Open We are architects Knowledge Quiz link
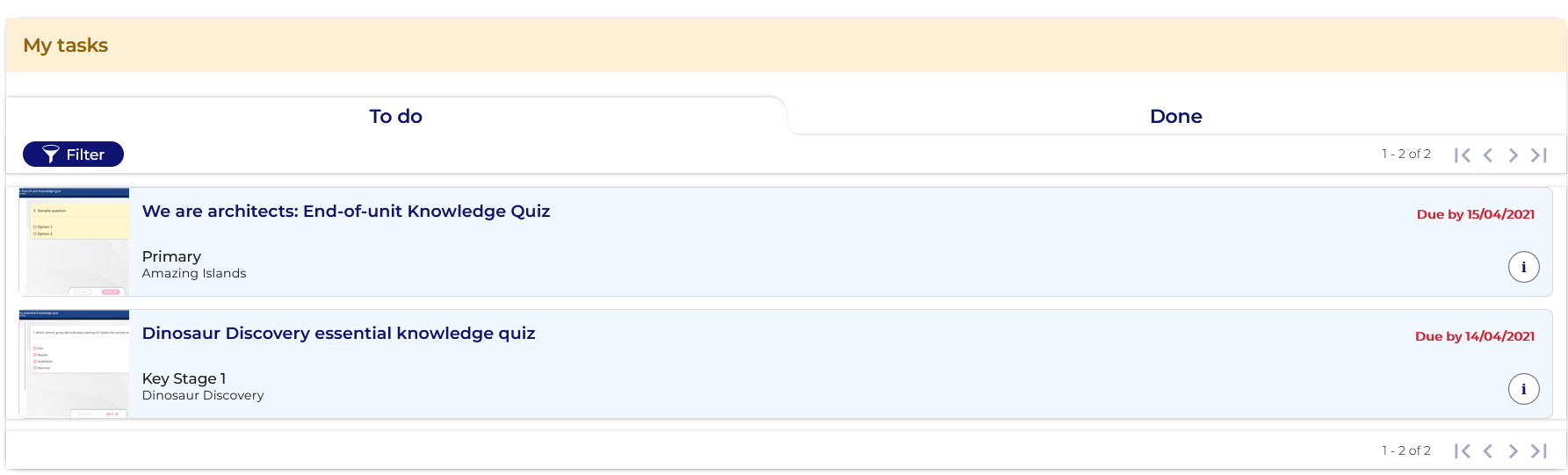This screenshot has height=475, width=1568. point(346,212)
